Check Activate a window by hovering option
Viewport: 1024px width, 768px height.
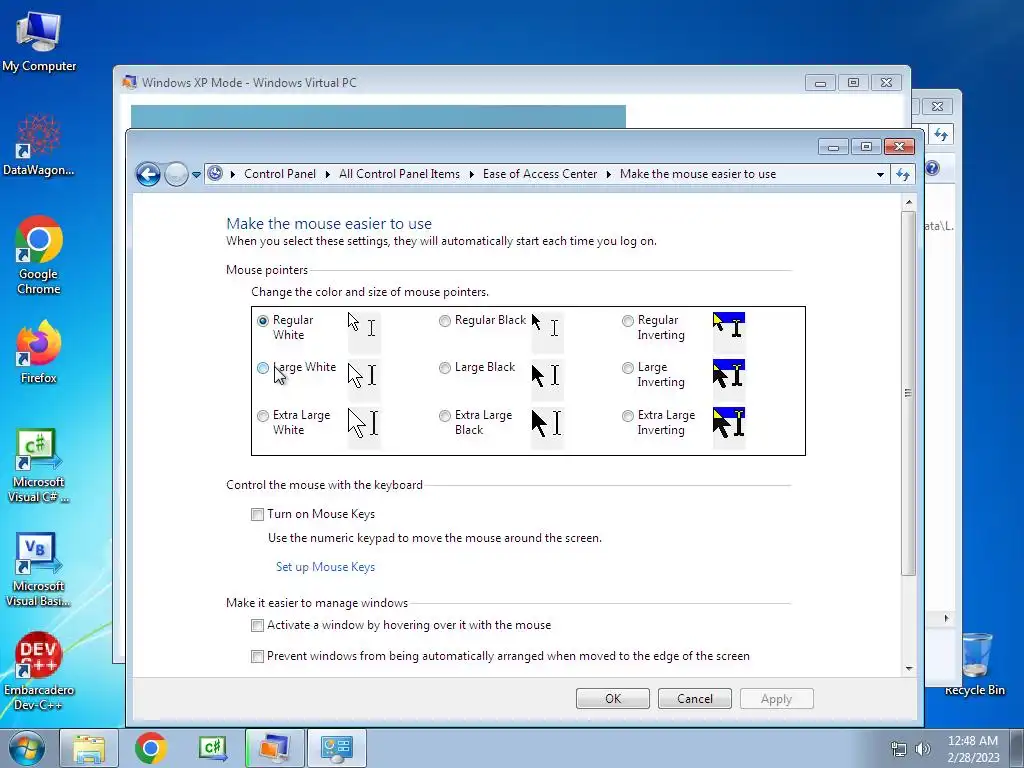click(257, 626)
